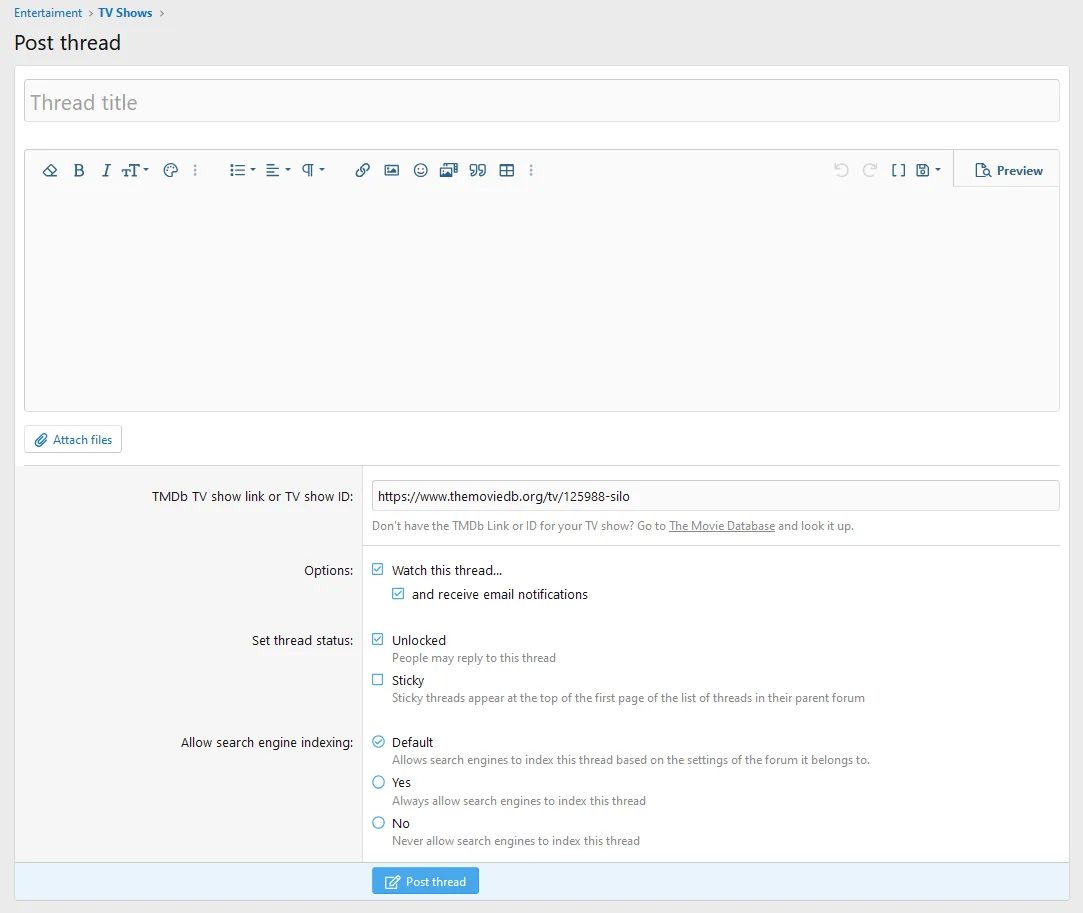1083x913 pixels.
Task: Click the Remove formatting eraser icon
Action: (x=50, y=171)
